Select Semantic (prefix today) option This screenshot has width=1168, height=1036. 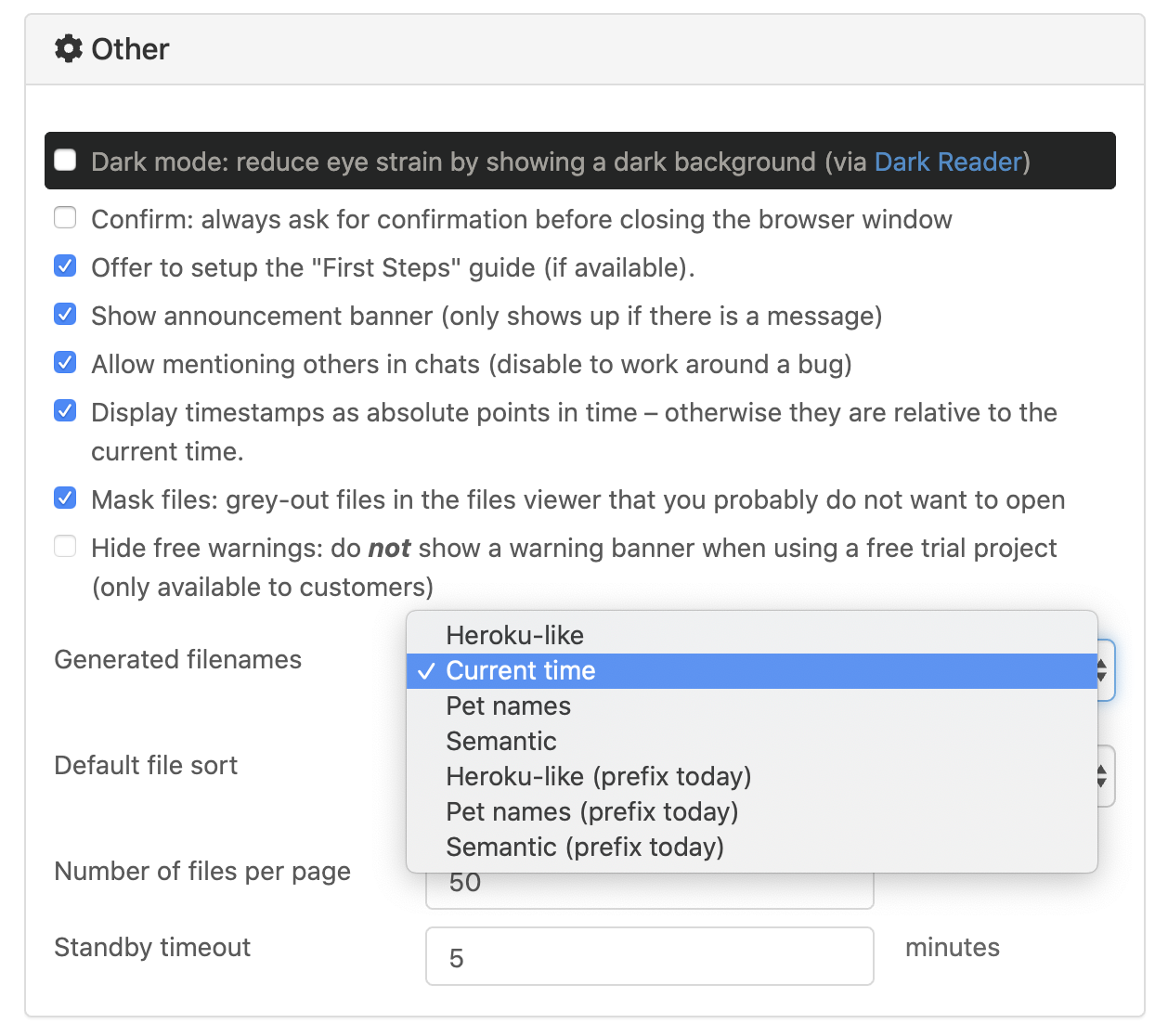point(584,847)
